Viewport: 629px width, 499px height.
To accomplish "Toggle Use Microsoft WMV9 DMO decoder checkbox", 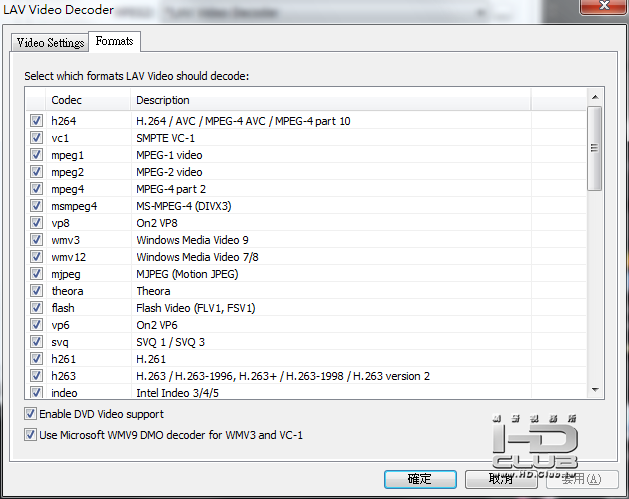I will click(x=30, y=435).
